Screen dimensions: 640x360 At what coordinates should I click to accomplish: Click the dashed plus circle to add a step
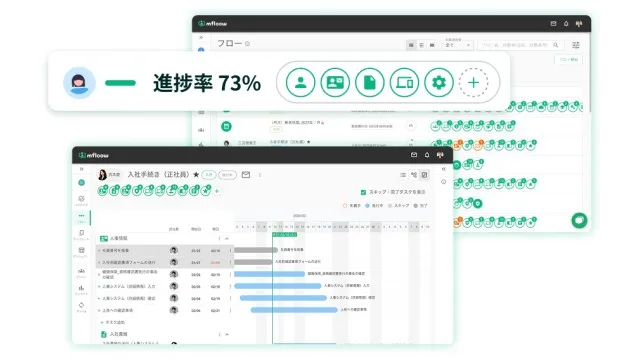[x=473, y=82]
